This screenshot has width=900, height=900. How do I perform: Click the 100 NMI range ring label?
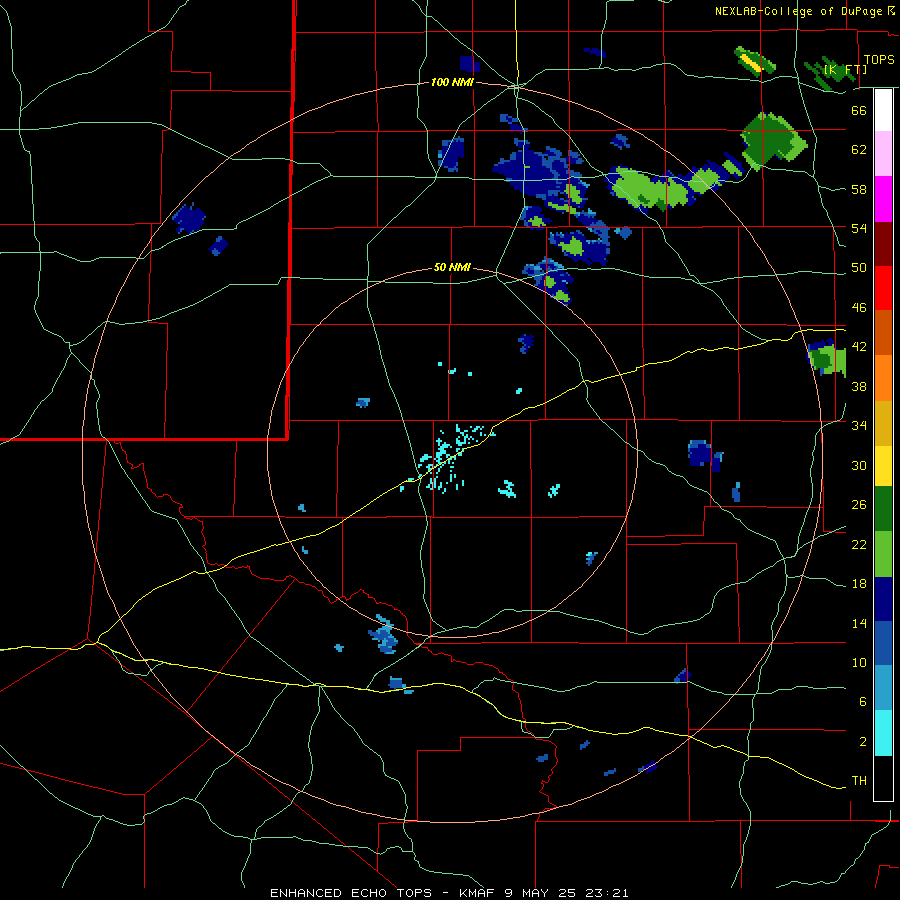click(x=452, y=83)
